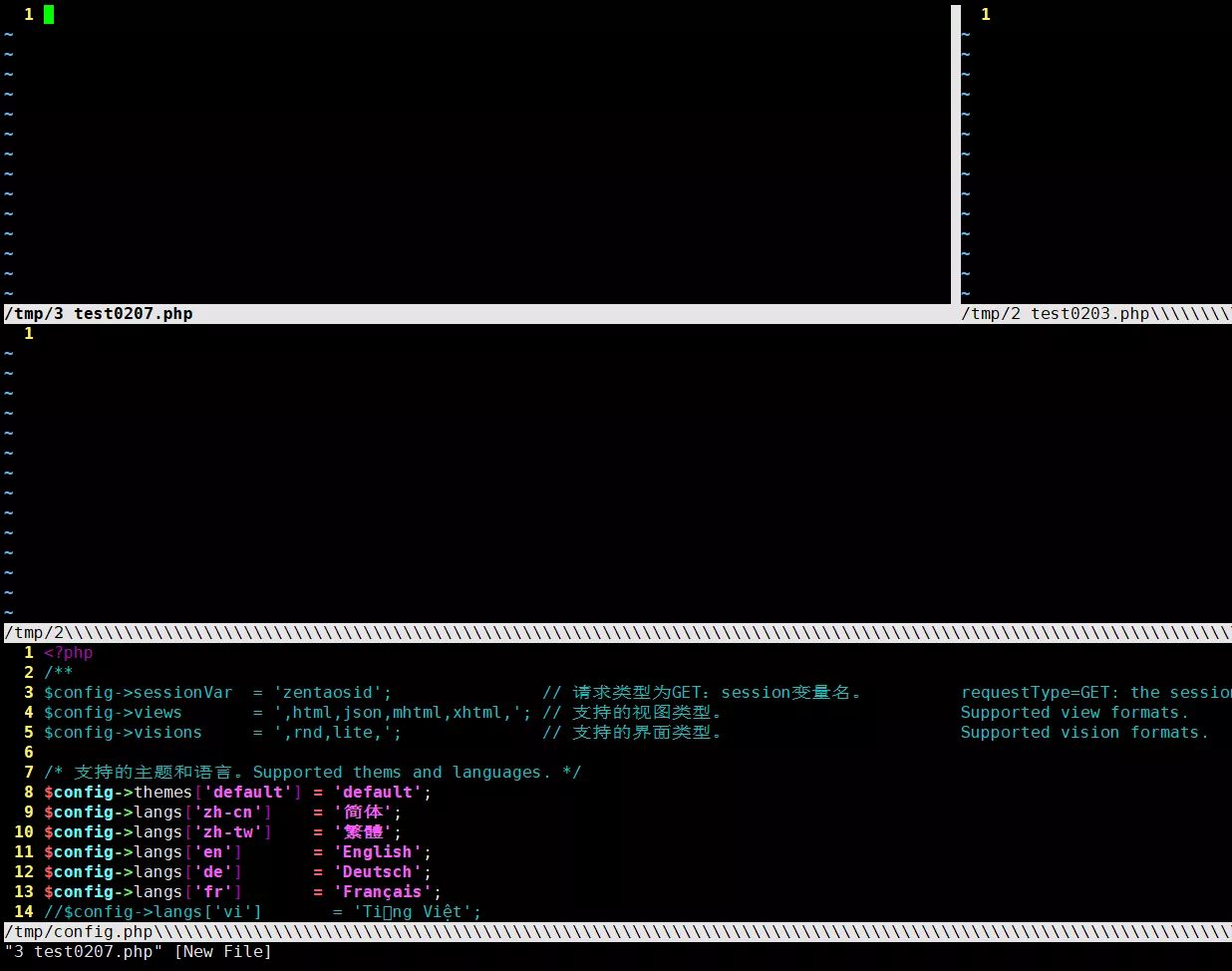Click the 'Français' language value

(383, 892)
